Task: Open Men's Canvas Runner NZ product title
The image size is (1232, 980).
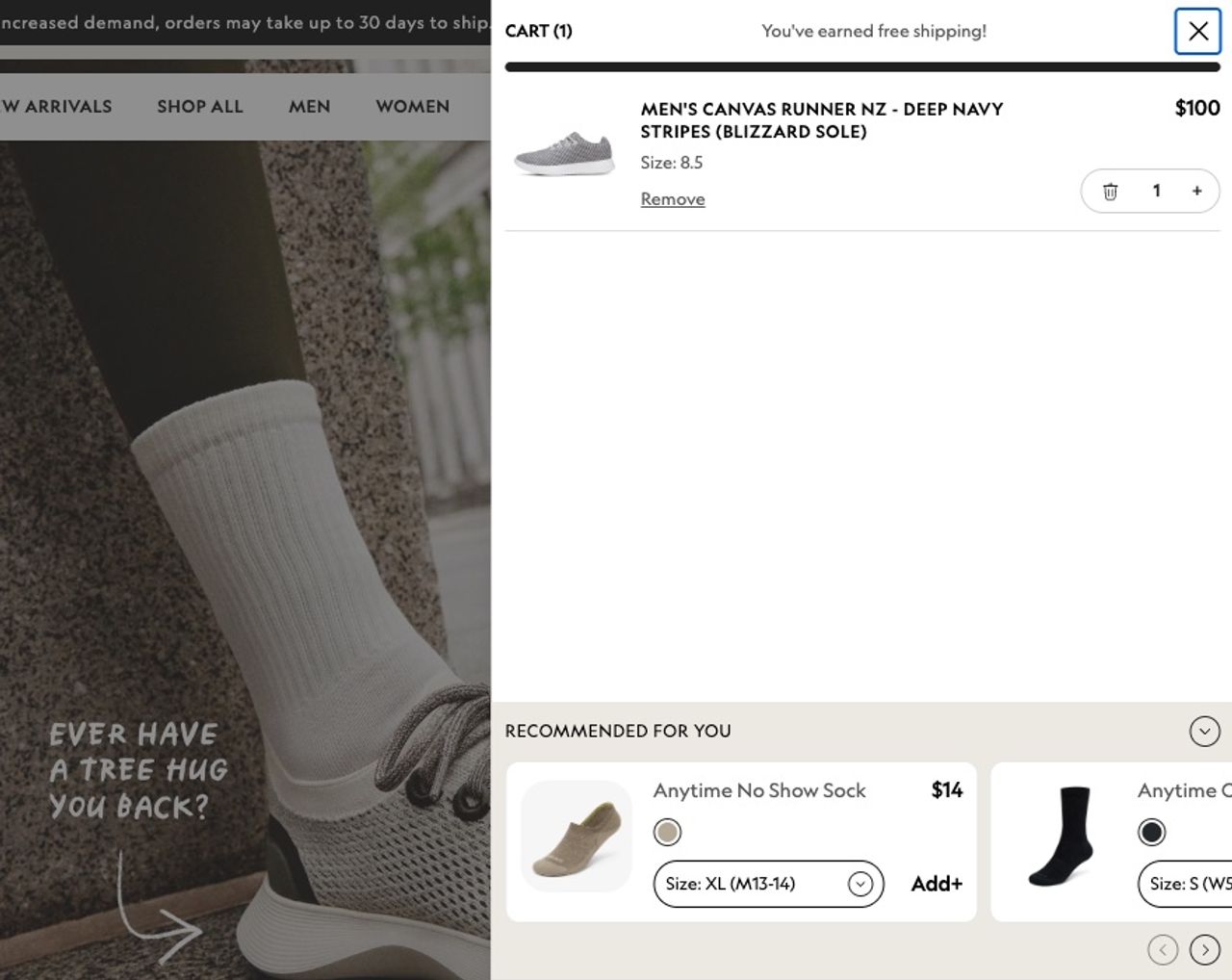Action: pos(822,120)
